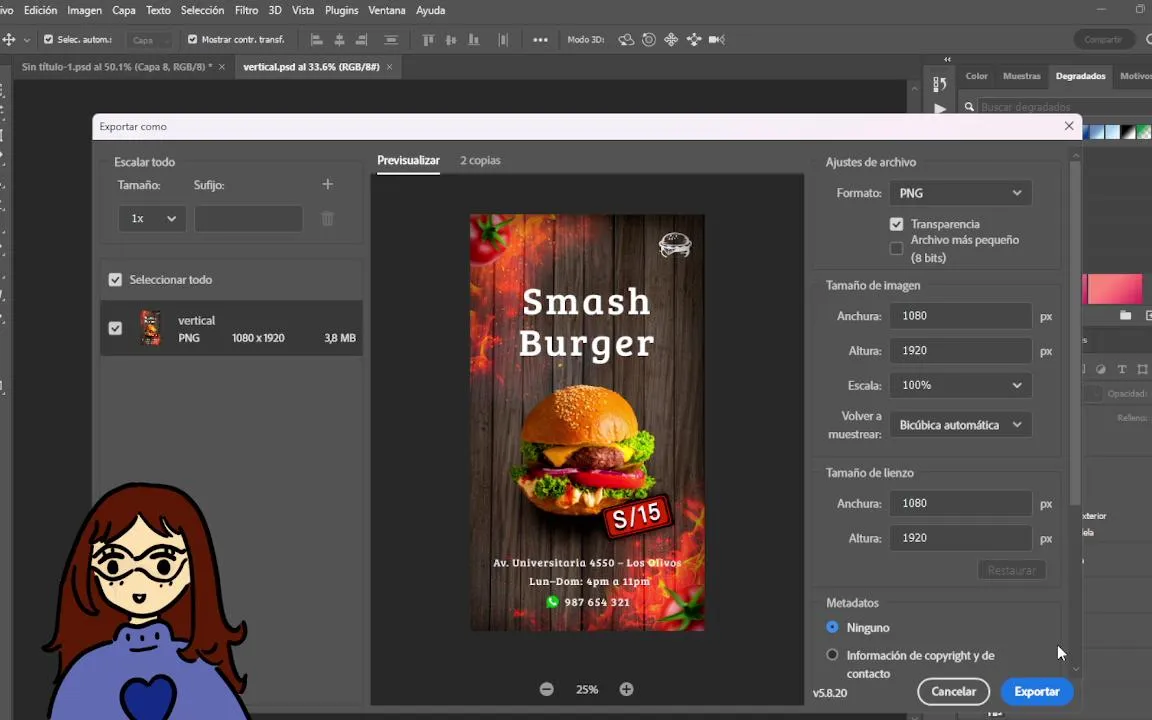The image size is (1152, 720).
Task: Select the pink-red gradient swatch
Action: point(1115,289)
